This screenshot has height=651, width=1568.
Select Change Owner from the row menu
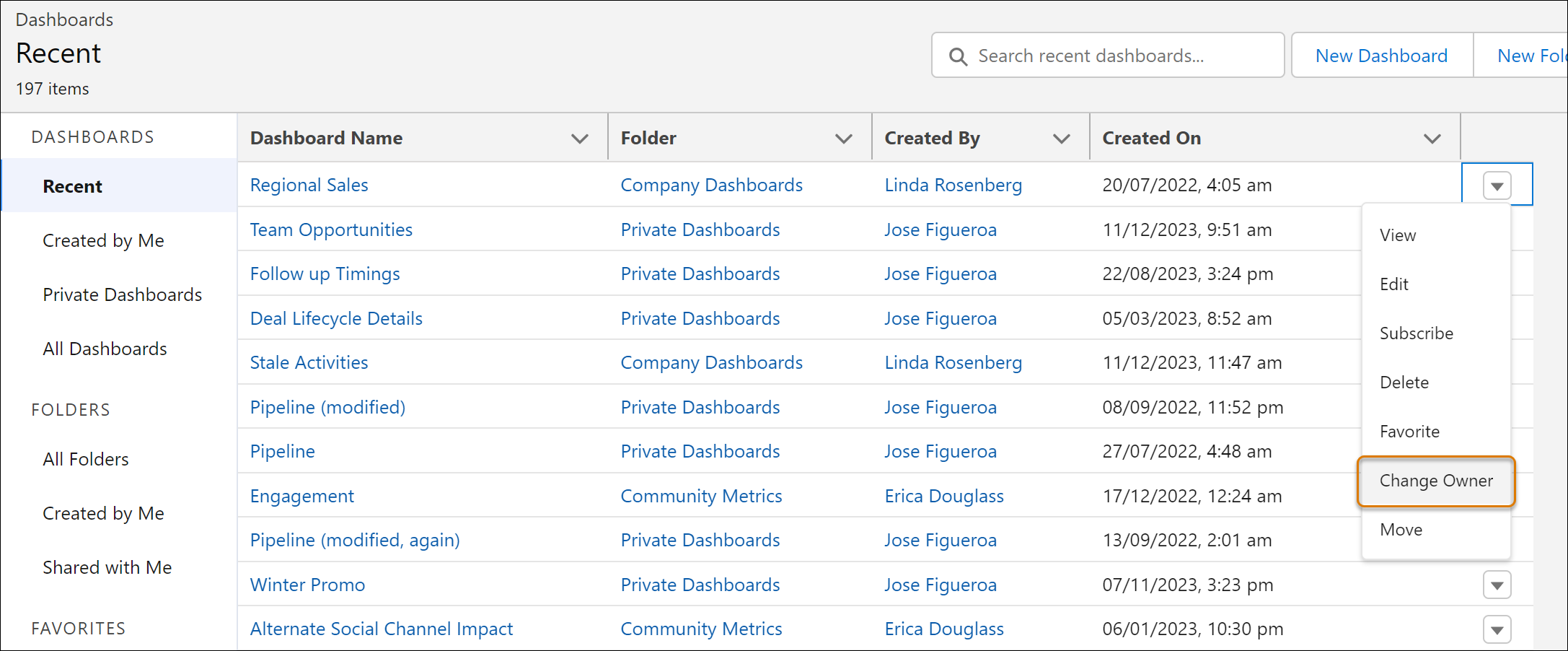click(1436, 481)
